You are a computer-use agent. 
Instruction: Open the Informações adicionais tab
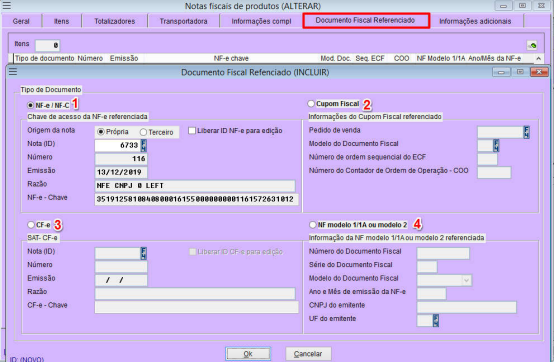point(475,21)
